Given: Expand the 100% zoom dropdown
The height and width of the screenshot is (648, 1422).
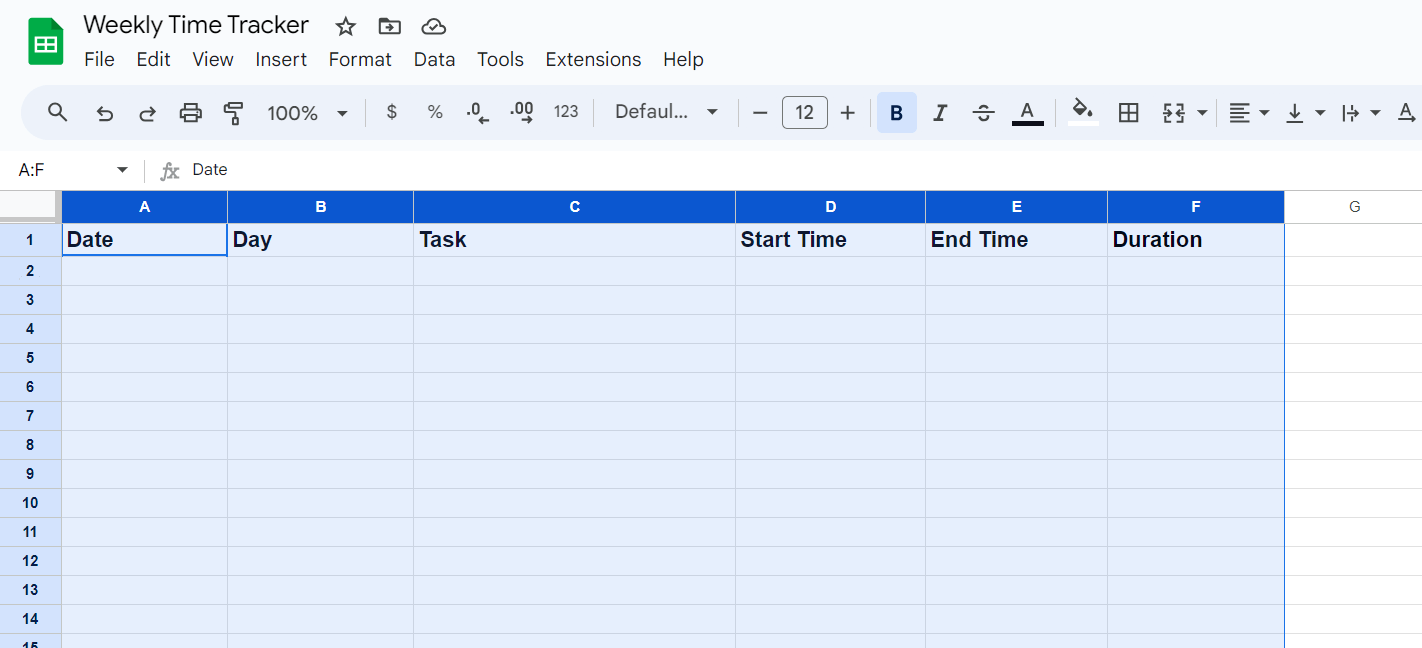Looking at the screenshot, I should coord(308,113).
